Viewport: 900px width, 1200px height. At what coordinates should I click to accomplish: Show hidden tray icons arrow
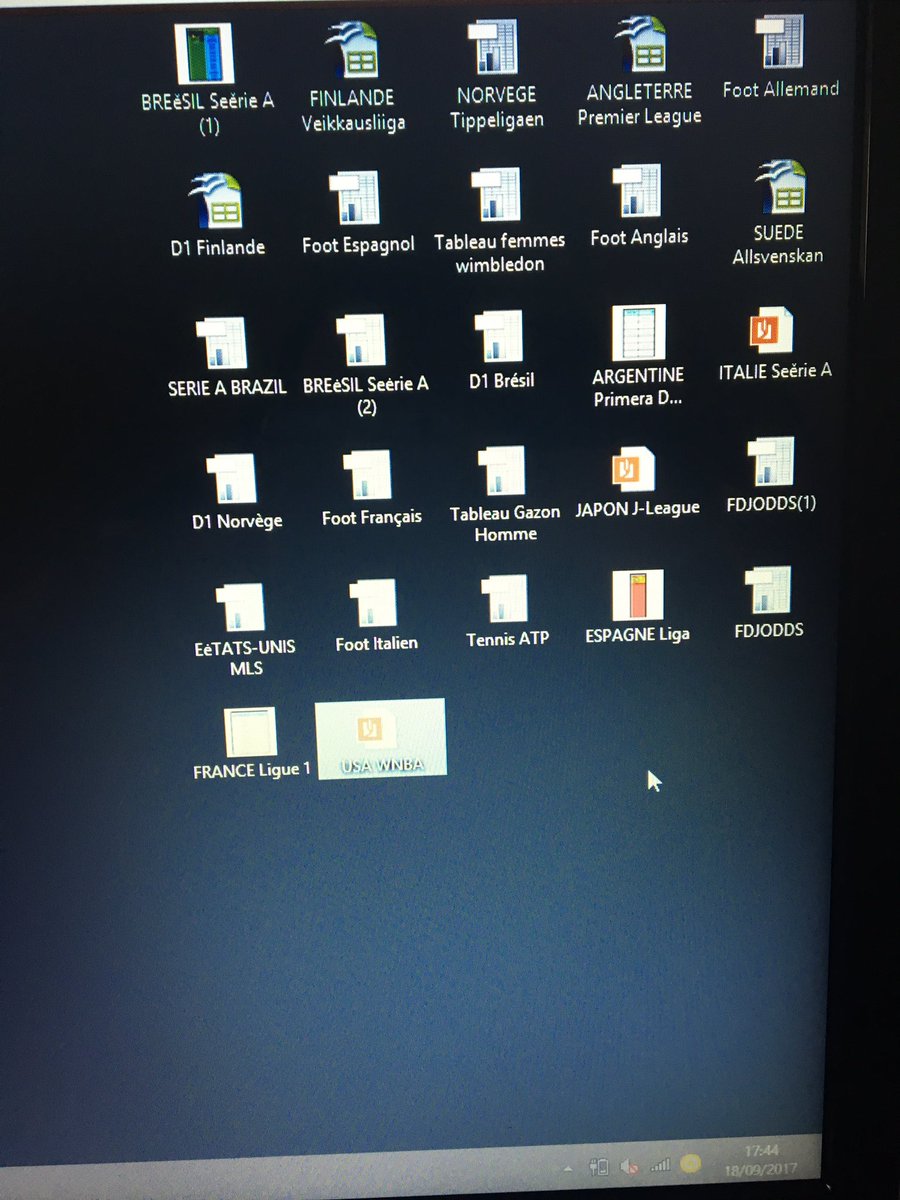coord(567,1167)
